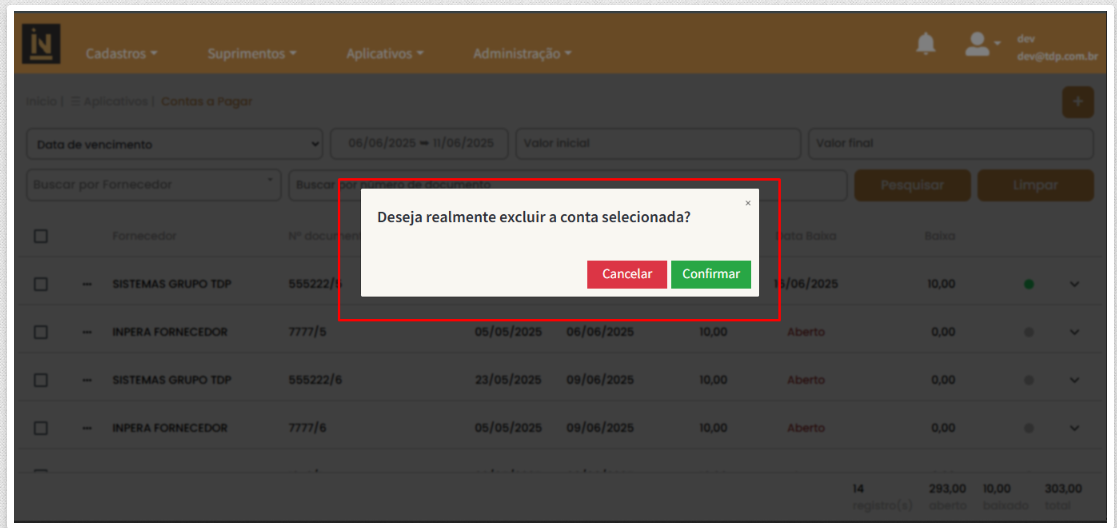
Task: Open the notifications bell icon
Action: pos(926,44)
